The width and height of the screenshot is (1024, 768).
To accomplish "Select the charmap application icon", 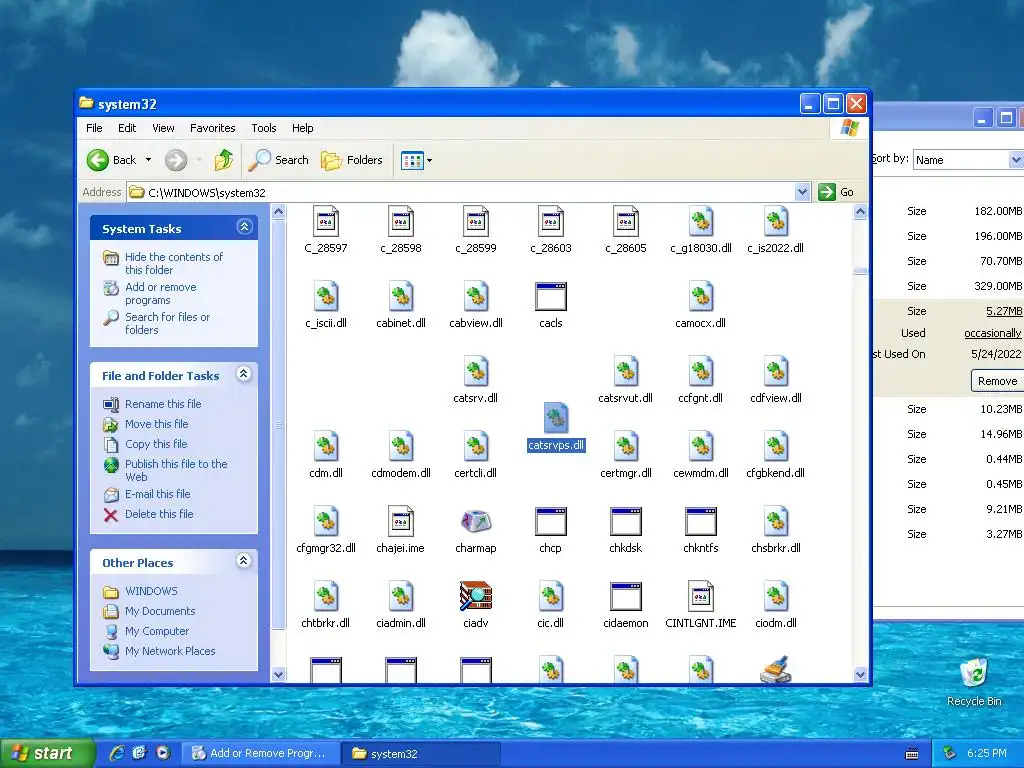I will [x=475, y=521].
